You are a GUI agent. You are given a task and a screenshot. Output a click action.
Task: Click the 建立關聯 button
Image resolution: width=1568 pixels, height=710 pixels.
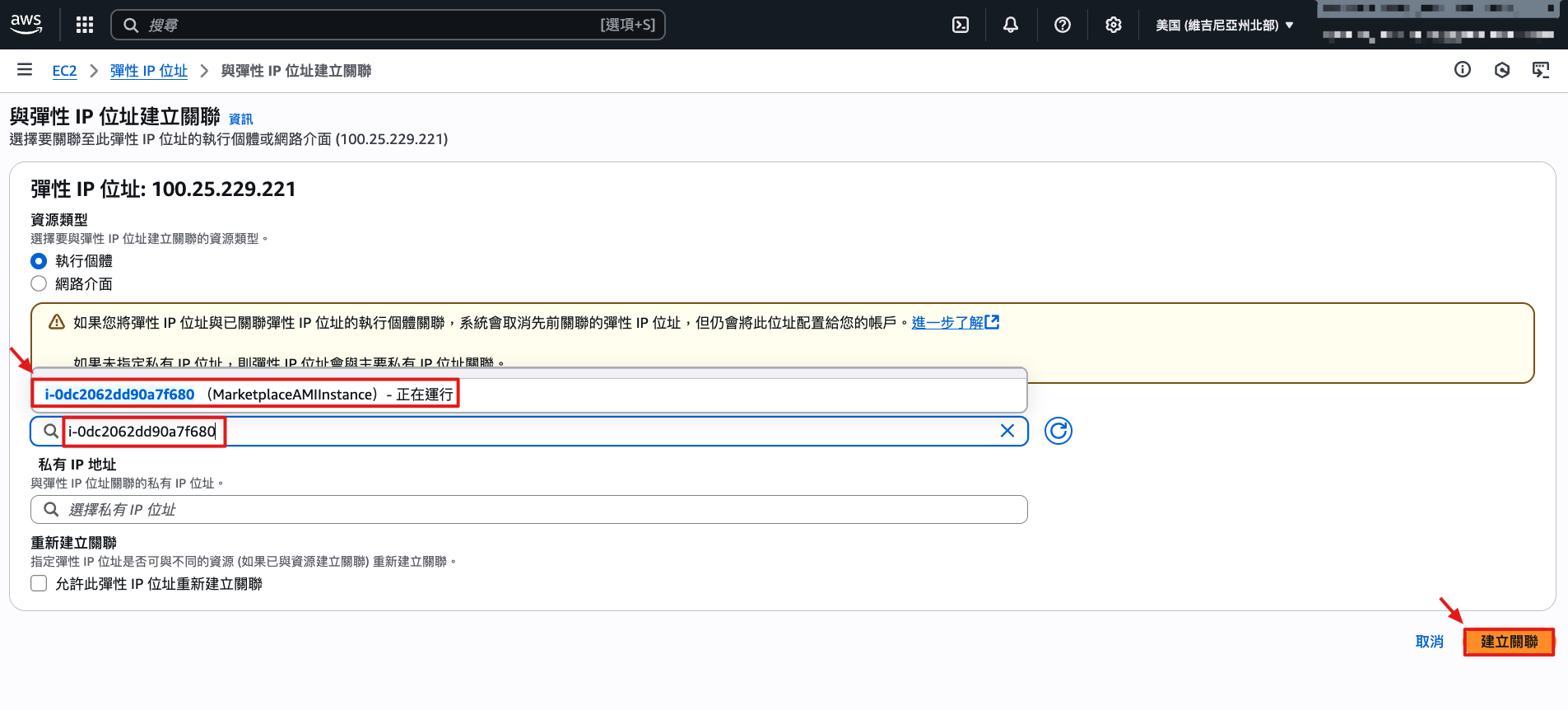pos(1508,642)
